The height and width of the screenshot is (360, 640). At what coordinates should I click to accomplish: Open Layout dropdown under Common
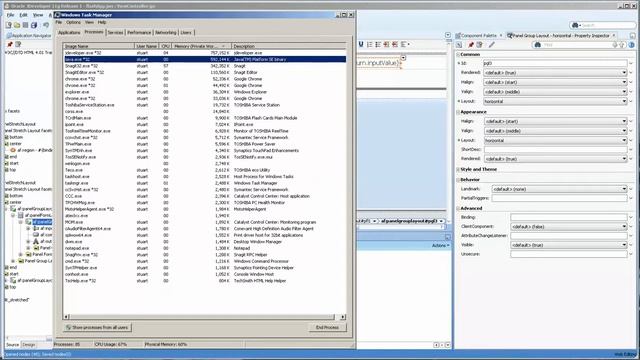(555, 101)
